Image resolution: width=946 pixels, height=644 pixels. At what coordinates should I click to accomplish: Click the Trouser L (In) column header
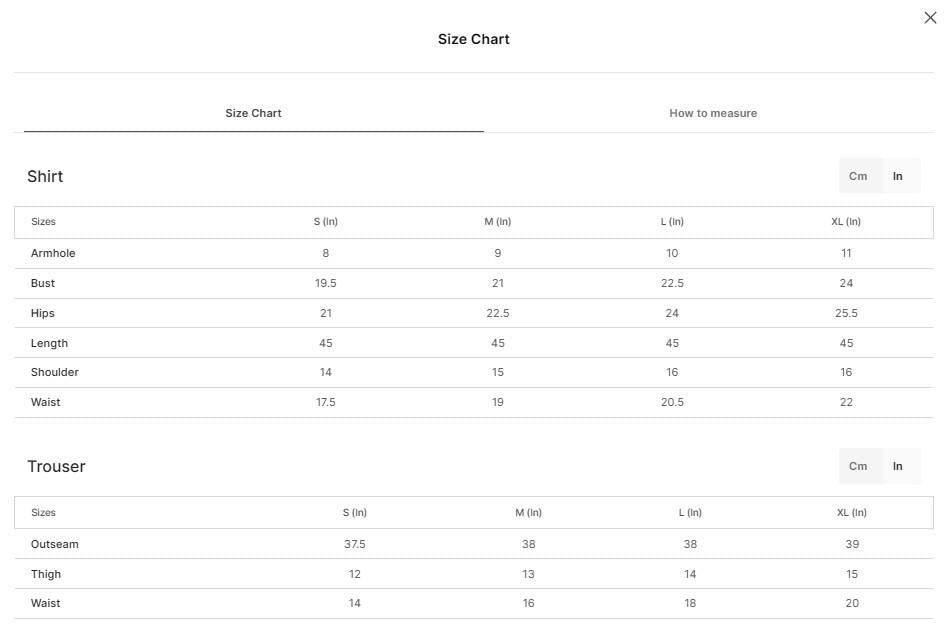click(690, 512)
